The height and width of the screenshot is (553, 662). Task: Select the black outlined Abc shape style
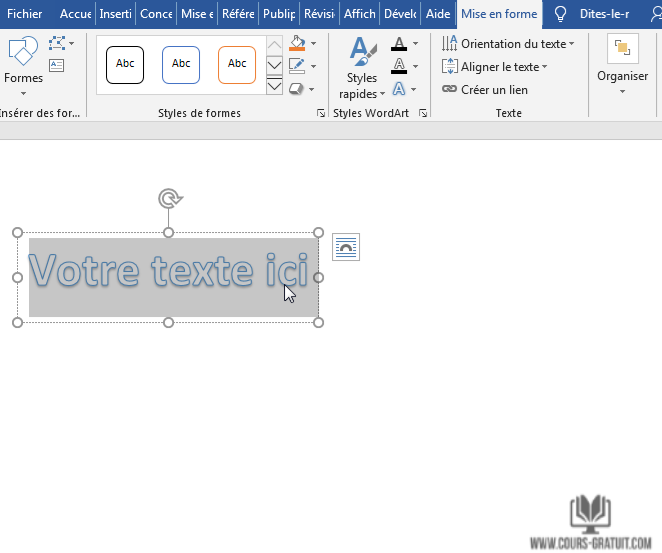pyautogui.click(x=125, y=64)
